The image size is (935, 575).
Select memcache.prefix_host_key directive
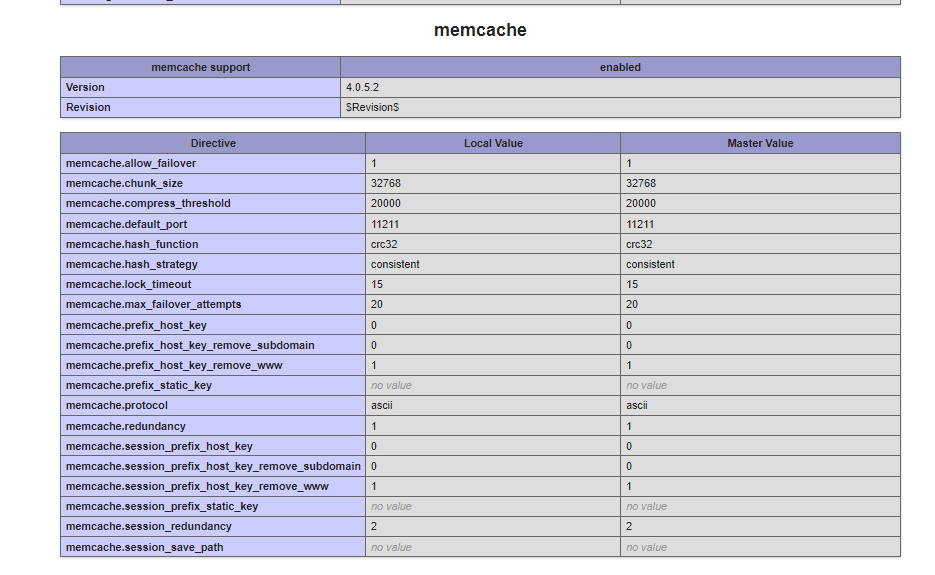click(136, 326)
